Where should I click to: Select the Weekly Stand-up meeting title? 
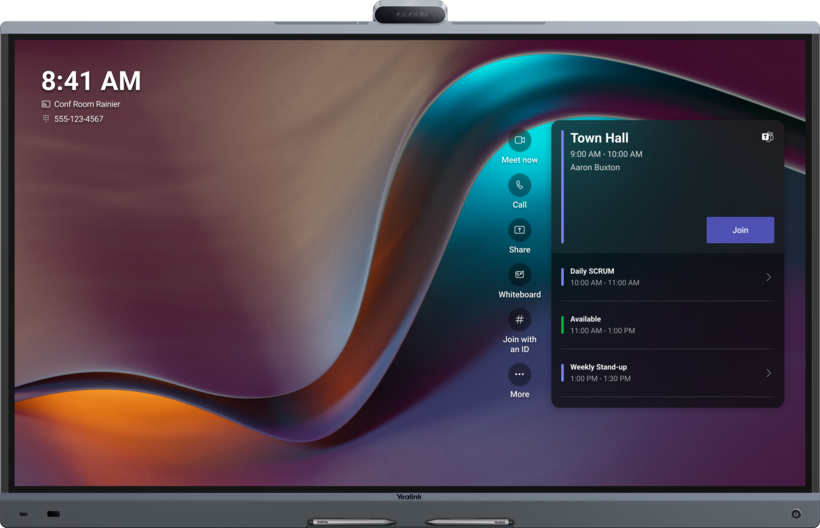tap(598, 367)
